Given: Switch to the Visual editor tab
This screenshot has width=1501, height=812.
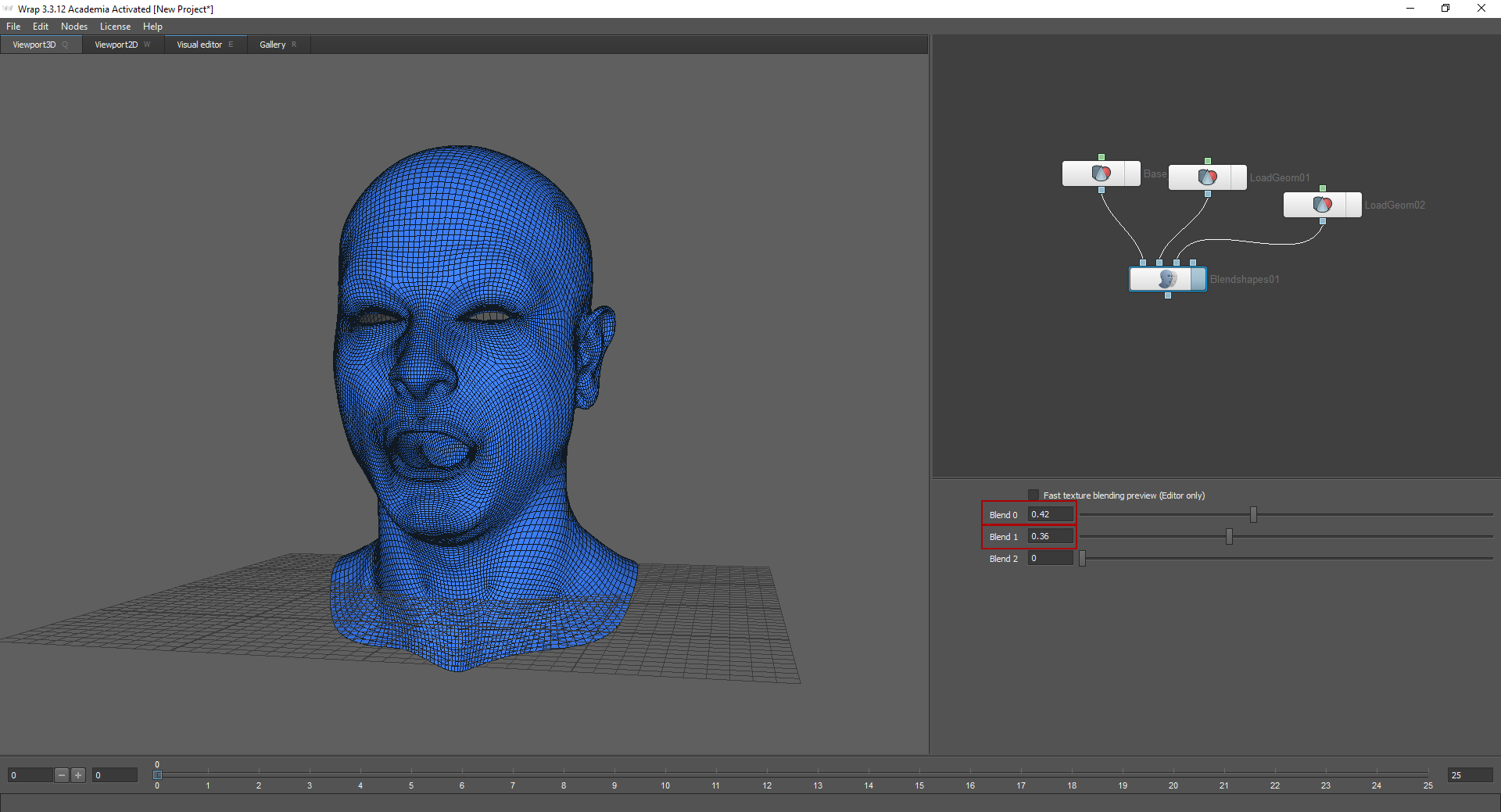Looking at the screenshot, I should (199, 45).
